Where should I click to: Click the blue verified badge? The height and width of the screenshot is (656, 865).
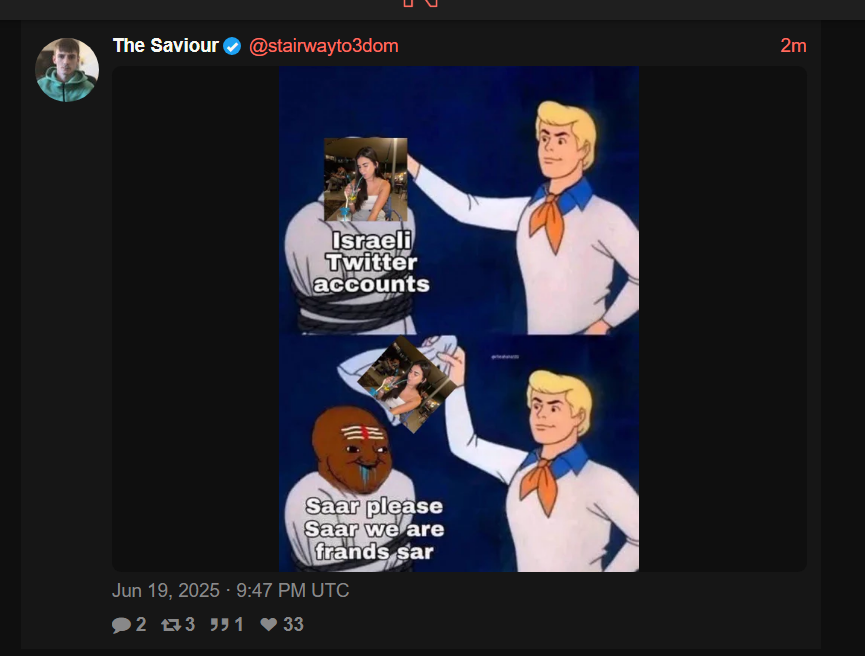pyautogui.click(x=232, y=46)
